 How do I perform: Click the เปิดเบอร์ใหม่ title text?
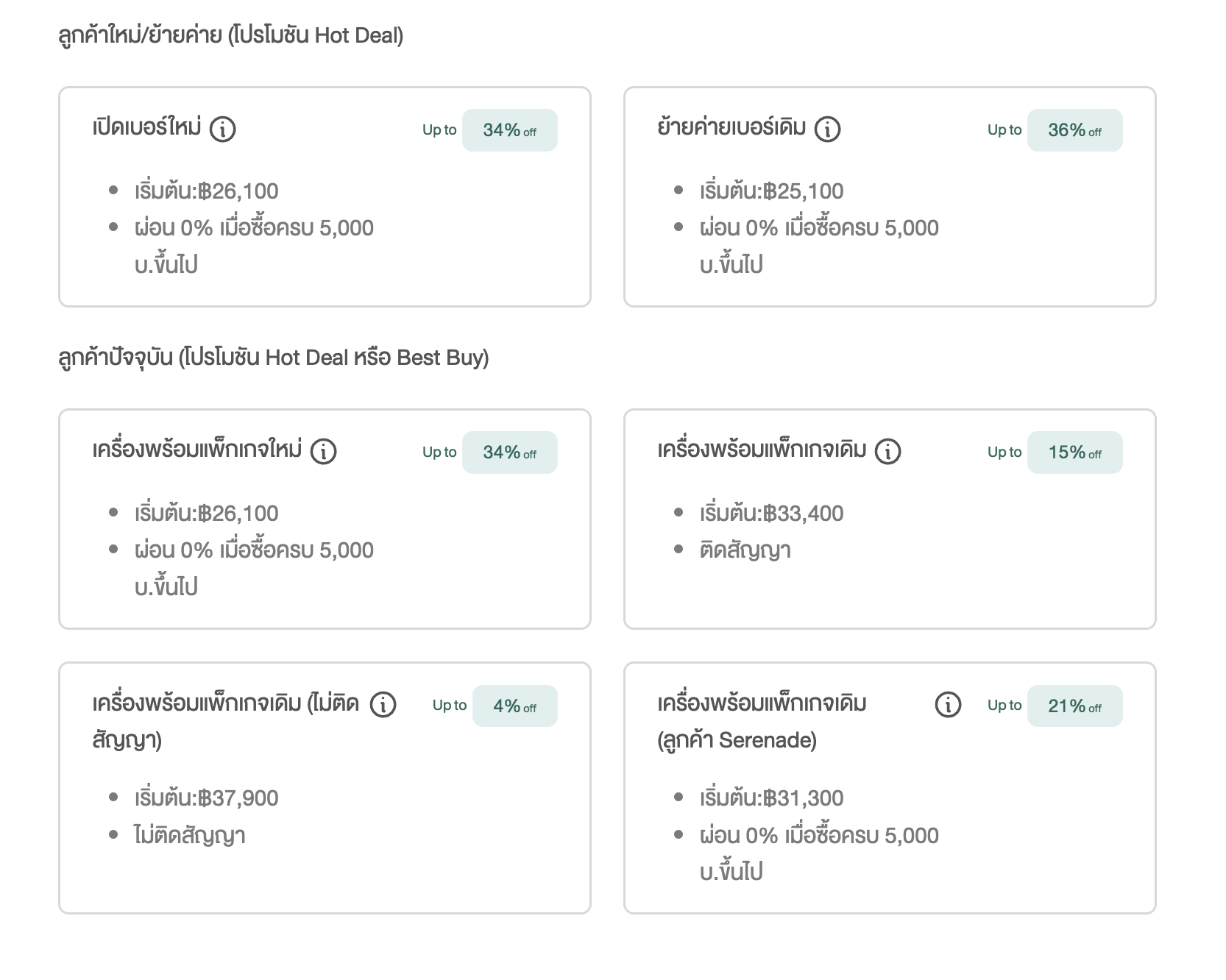coord(147,128)
